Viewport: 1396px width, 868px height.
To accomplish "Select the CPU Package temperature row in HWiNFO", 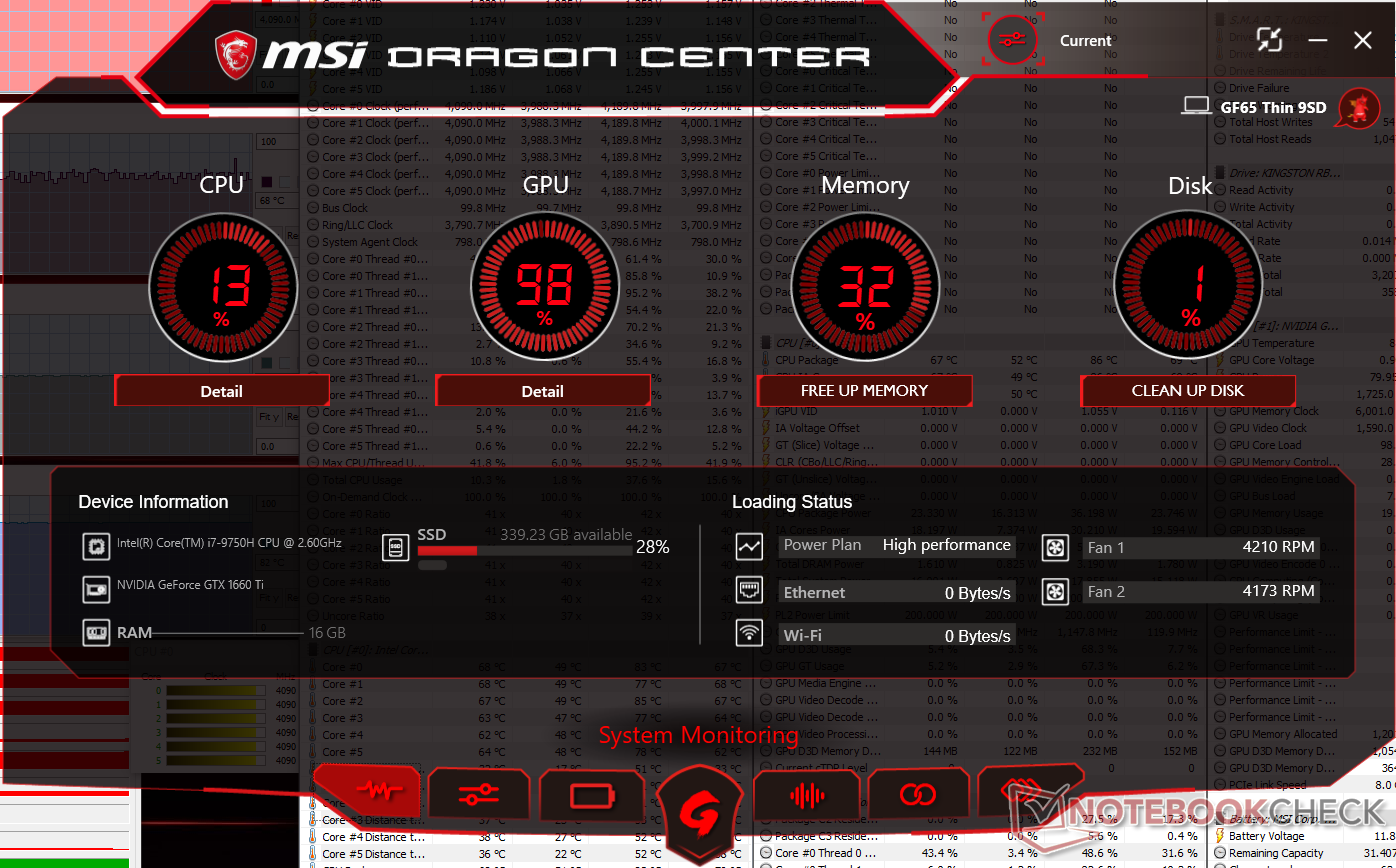I will (981, 360).
